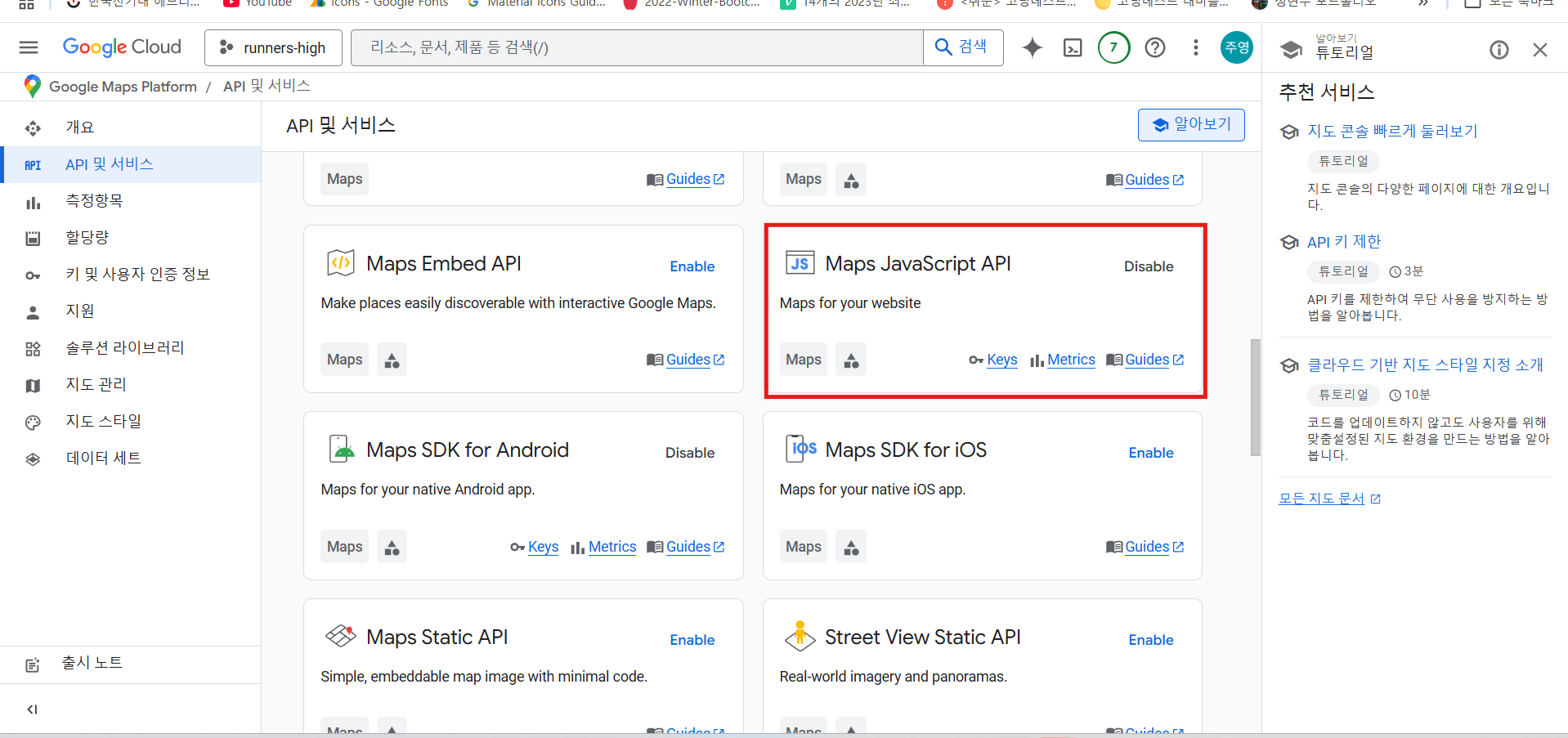
Task: Disable the Maps JavaScript API
Action: pos(1149,266)
